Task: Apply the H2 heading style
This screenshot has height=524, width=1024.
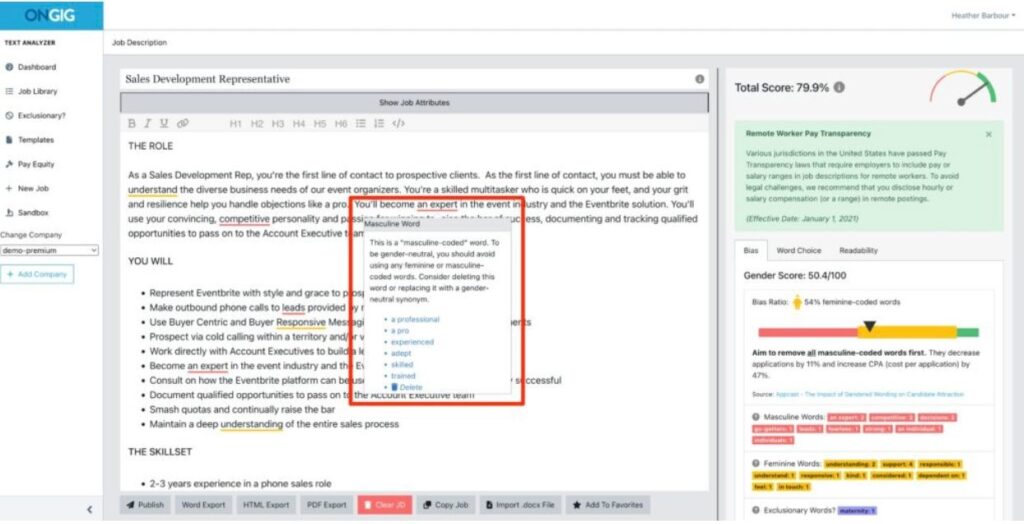Action: (257, 123)
